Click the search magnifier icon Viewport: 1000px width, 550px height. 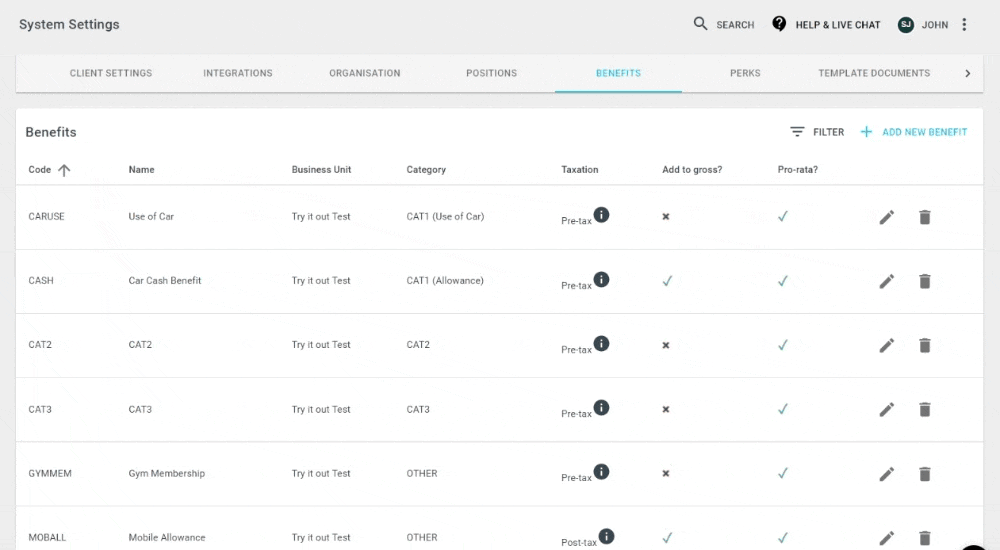coord(700,24)
